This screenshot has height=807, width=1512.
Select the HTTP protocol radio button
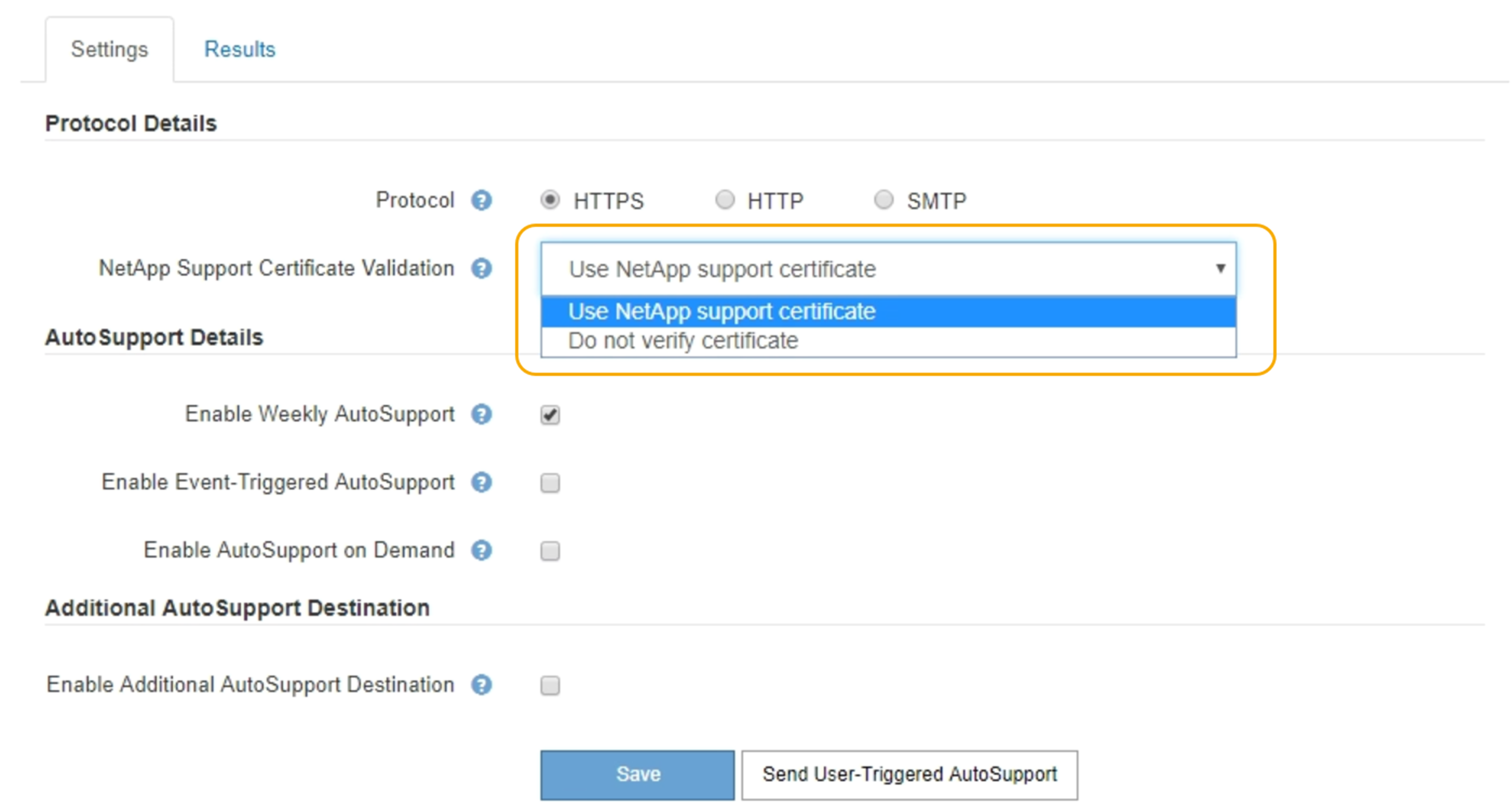[725, 200]
